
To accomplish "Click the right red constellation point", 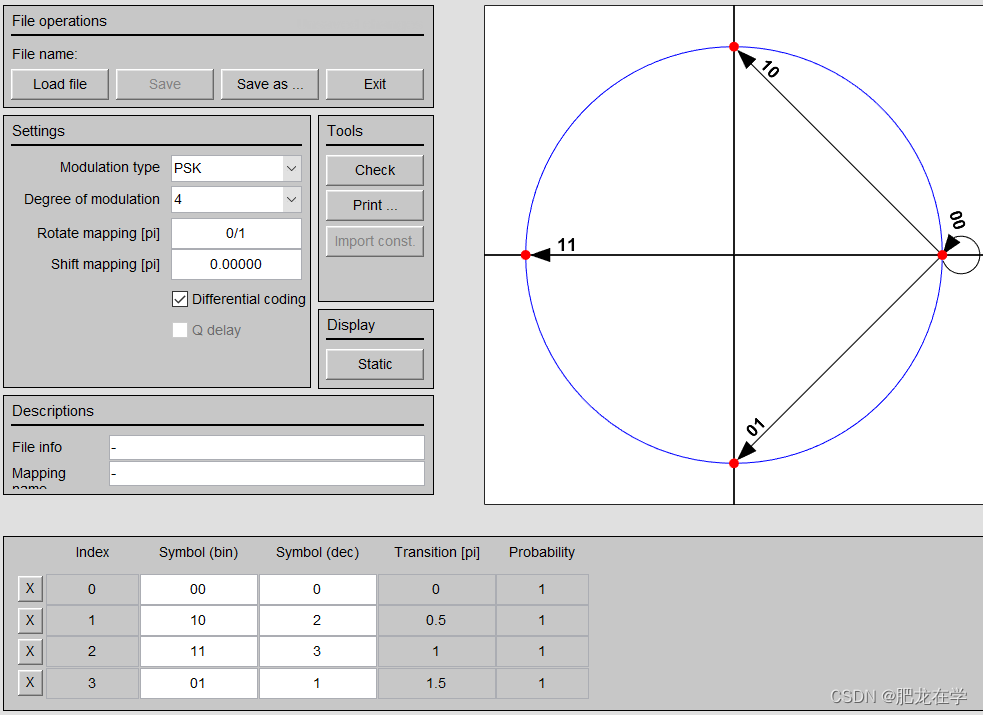I will [x=942, y=255].
